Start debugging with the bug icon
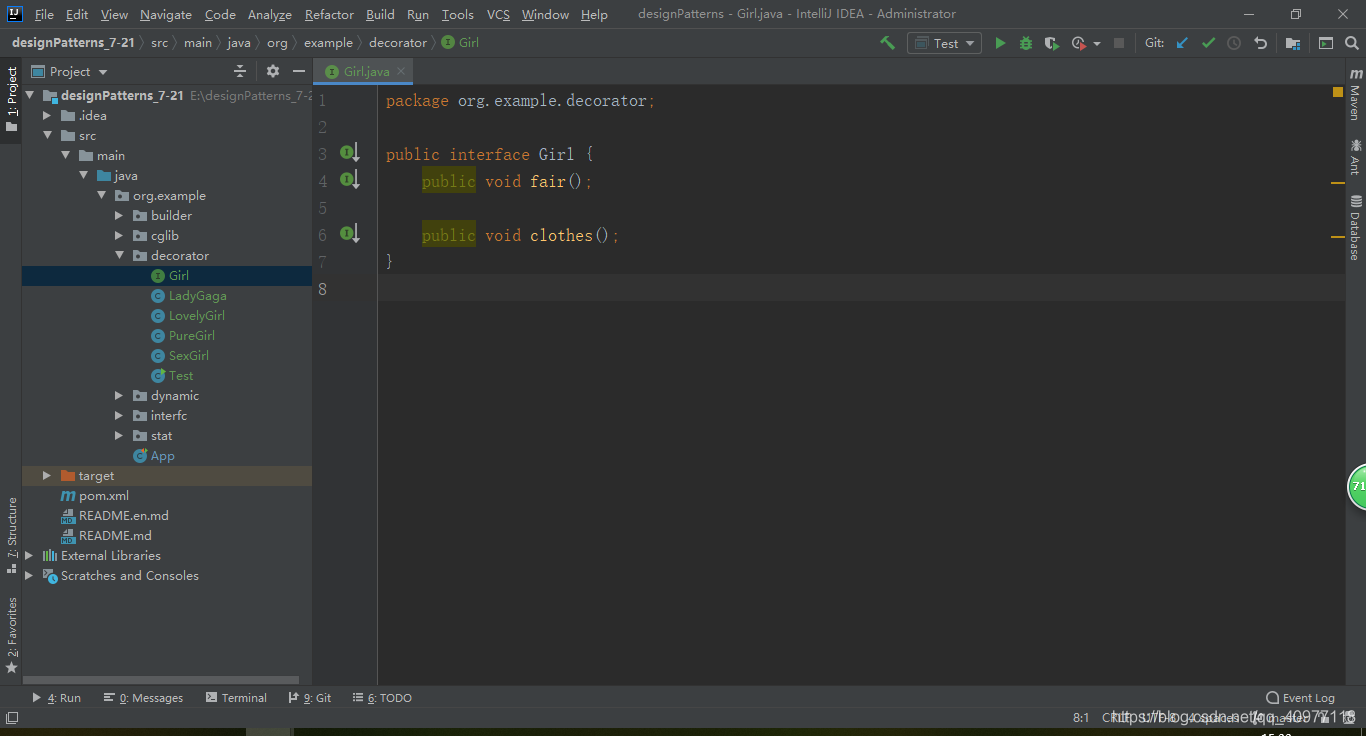 pyautogui.click(x=1026, y=43)
